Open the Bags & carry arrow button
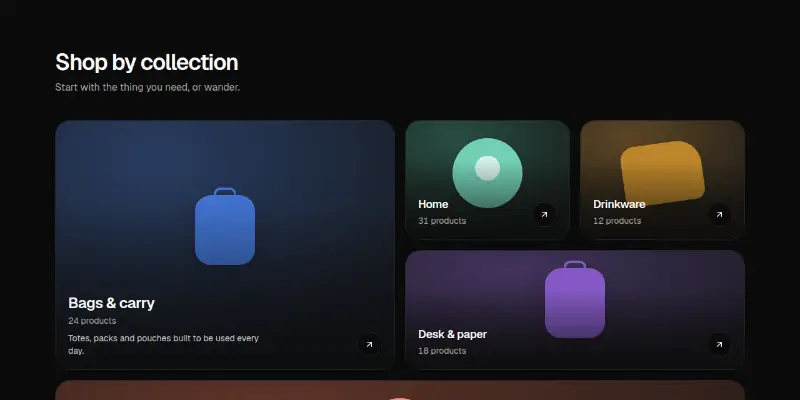Viewport: 800px width, 400px height. click(369, 344)
